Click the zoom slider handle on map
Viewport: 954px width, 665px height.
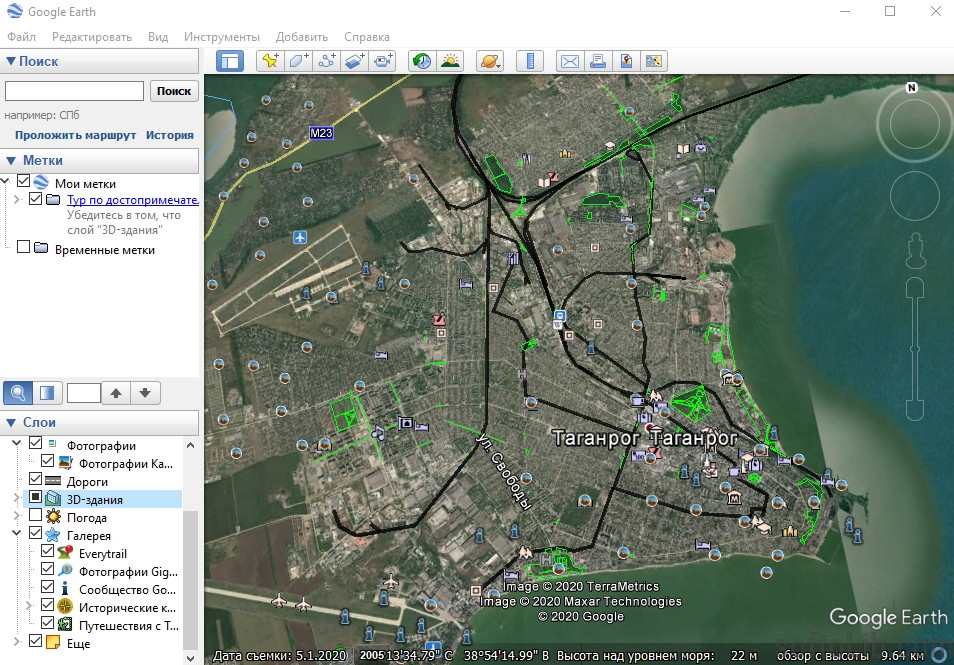tap(914, 349)
